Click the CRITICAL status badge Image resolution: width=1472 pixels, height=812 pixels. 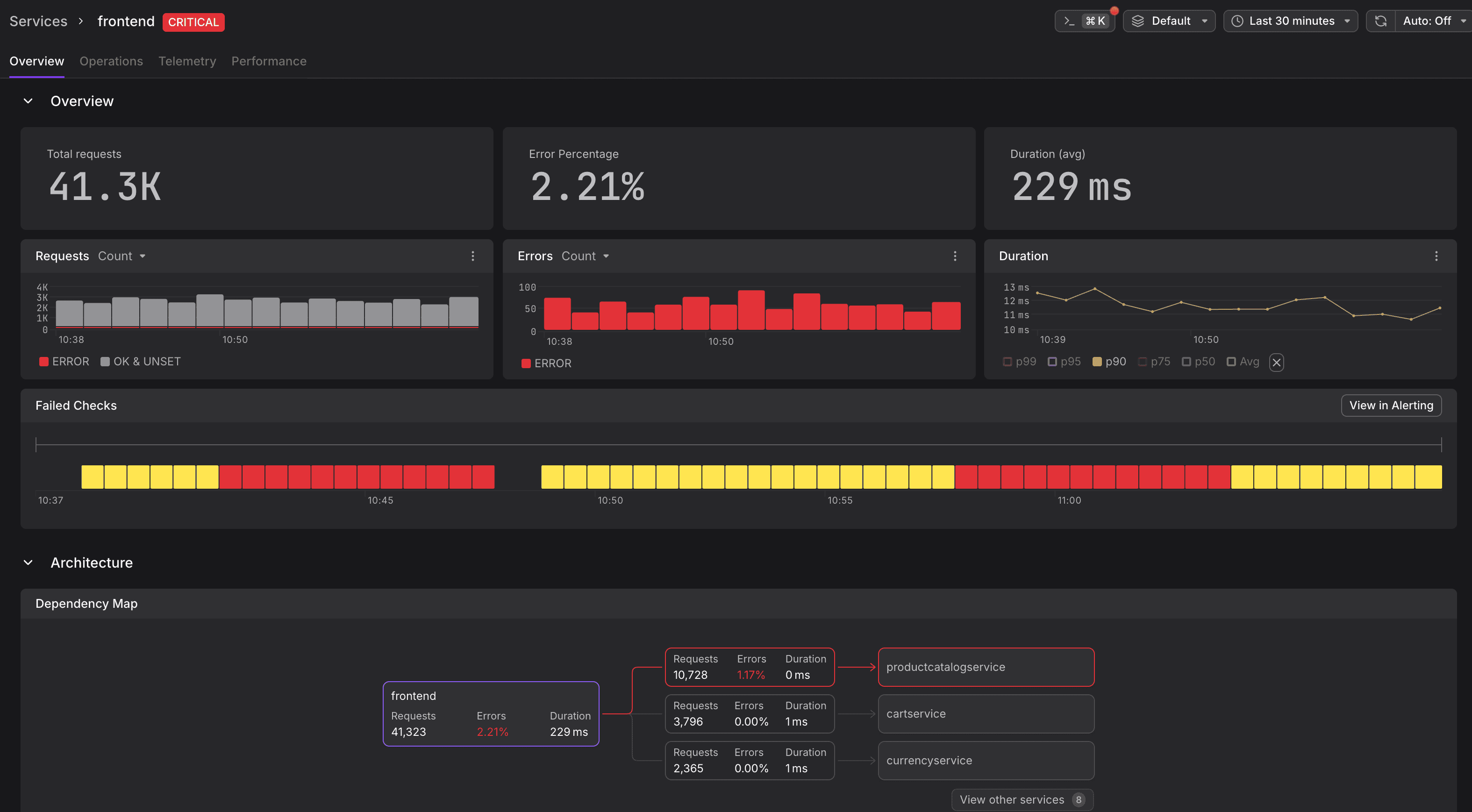click(x=193, y=22)
